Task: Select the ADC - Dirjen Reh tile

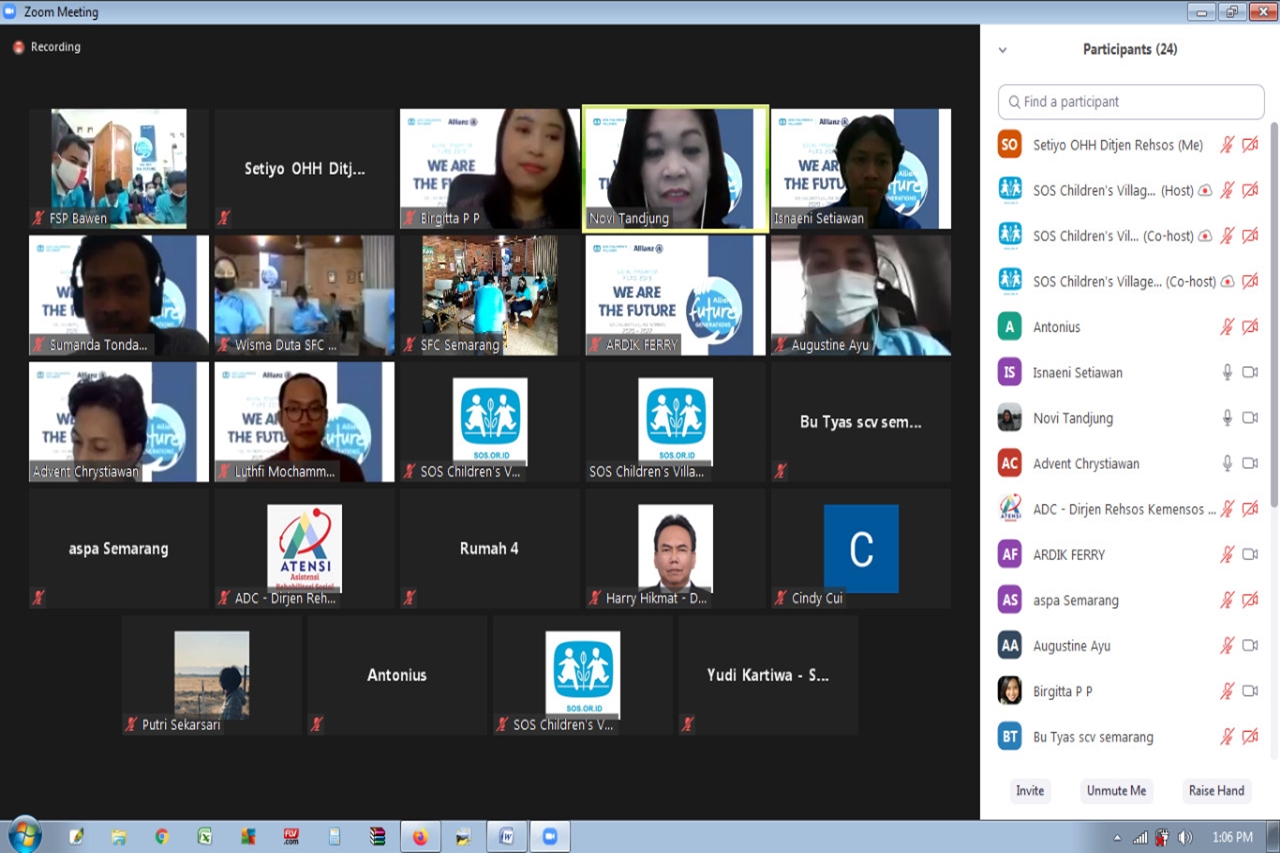Action: click(x=304, y=548)
